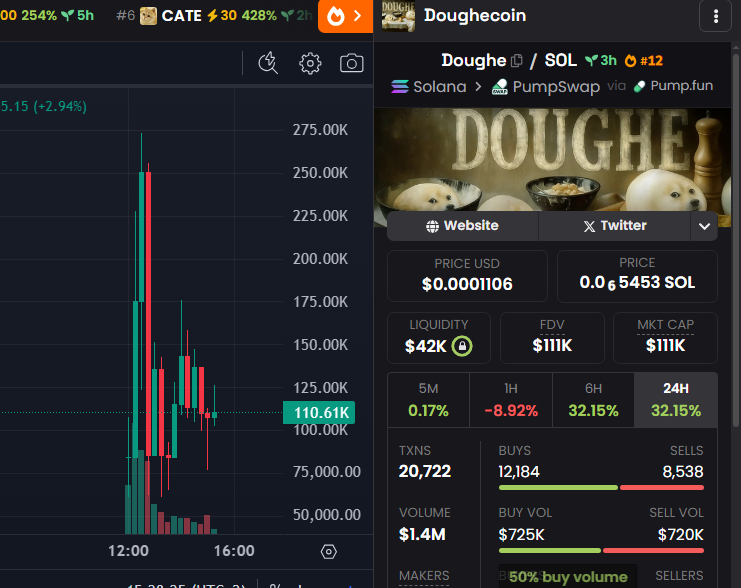Open the token Website link
741x588 pixels.
(x=462, y=225)
